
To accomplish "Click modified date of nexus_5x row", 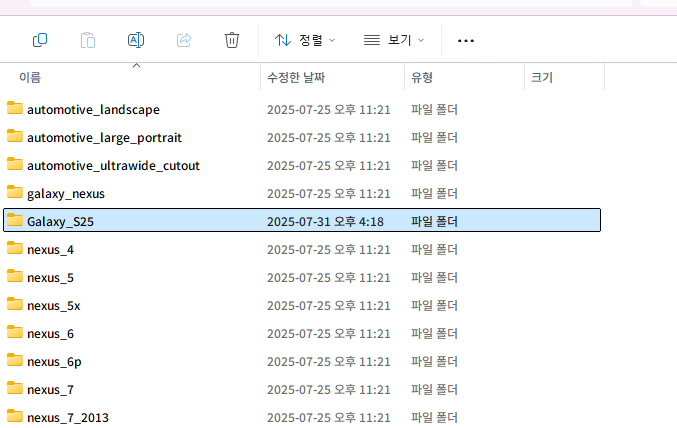I will click(329, 306).
